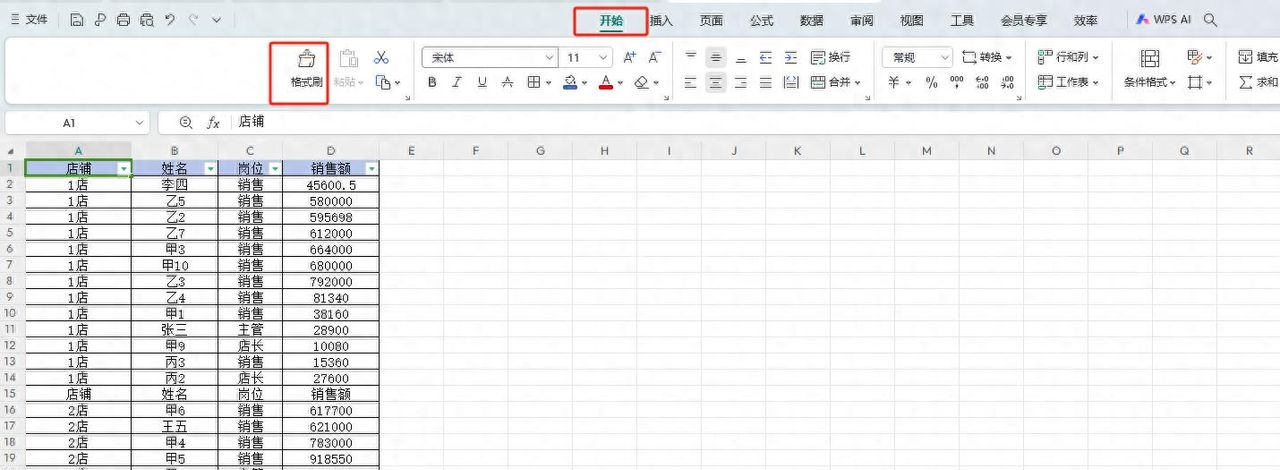Toggle Italic formatting
This screenshot has height=470, width=1280.
457,83
